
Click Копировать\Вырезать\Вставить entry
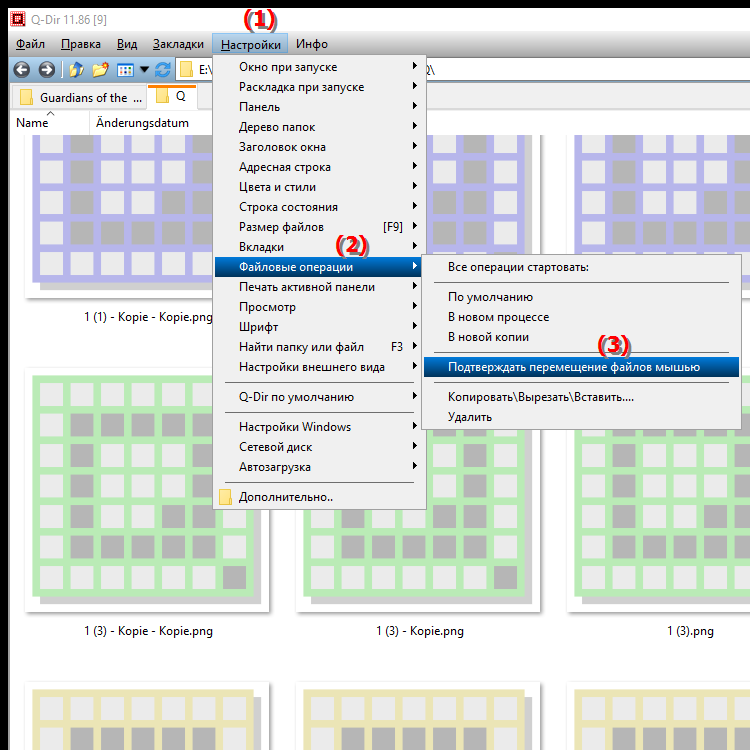540,397
